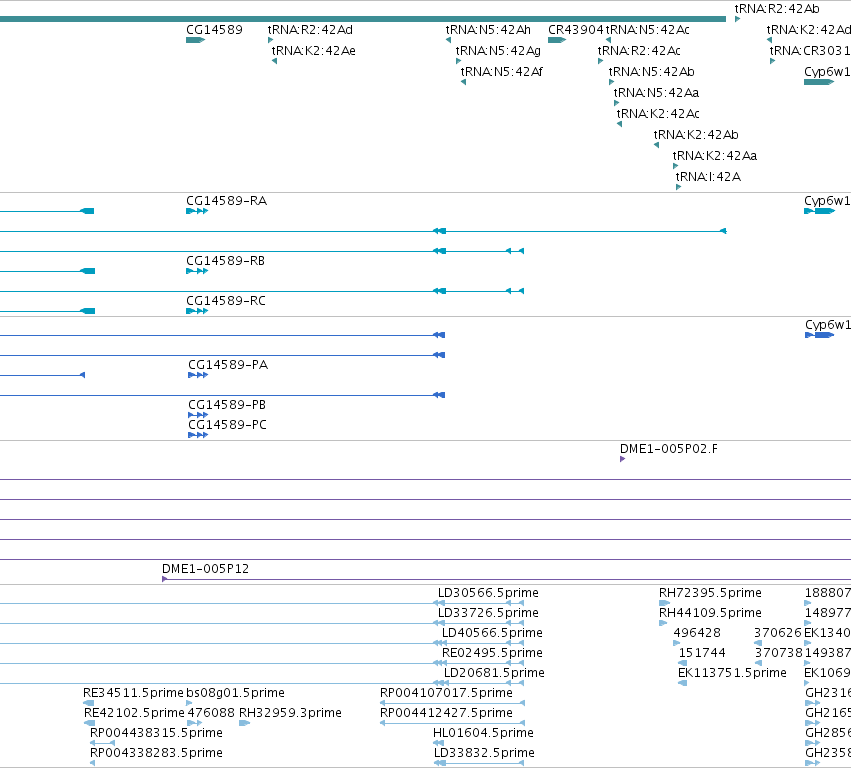Screen dimensions: 851x768
Task: Open the CG14589-PB protein label
Action: [227, 405]
